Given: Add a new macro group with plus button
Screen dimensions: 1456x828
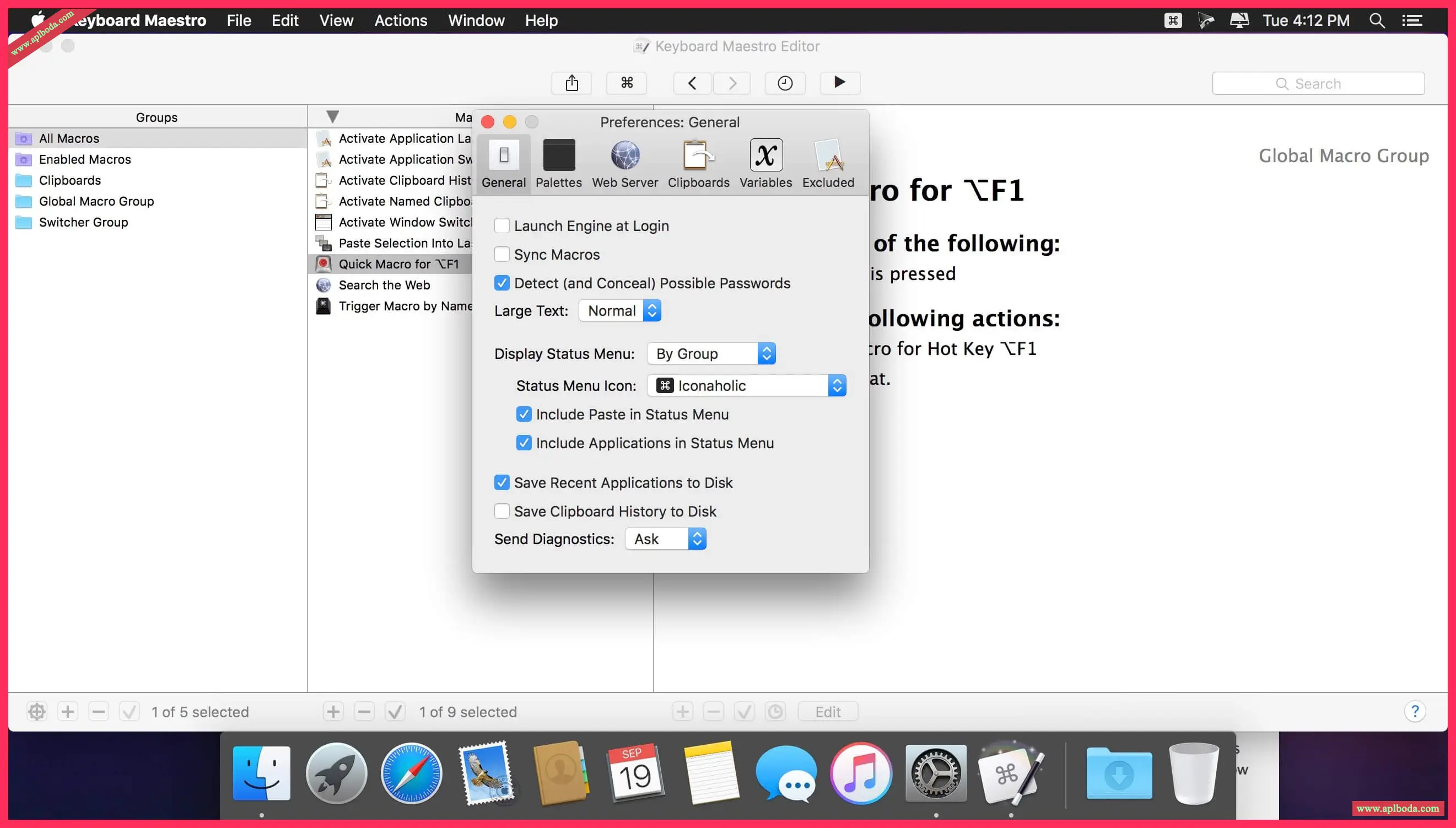Looking at the screenshot, I should tap(68, 712).
